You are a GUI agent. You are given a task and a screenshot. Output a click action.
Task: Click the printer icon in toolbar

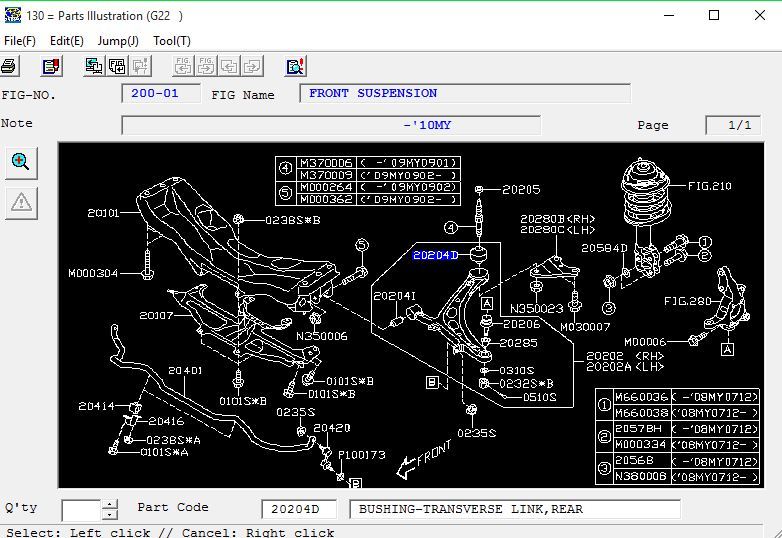8,66
